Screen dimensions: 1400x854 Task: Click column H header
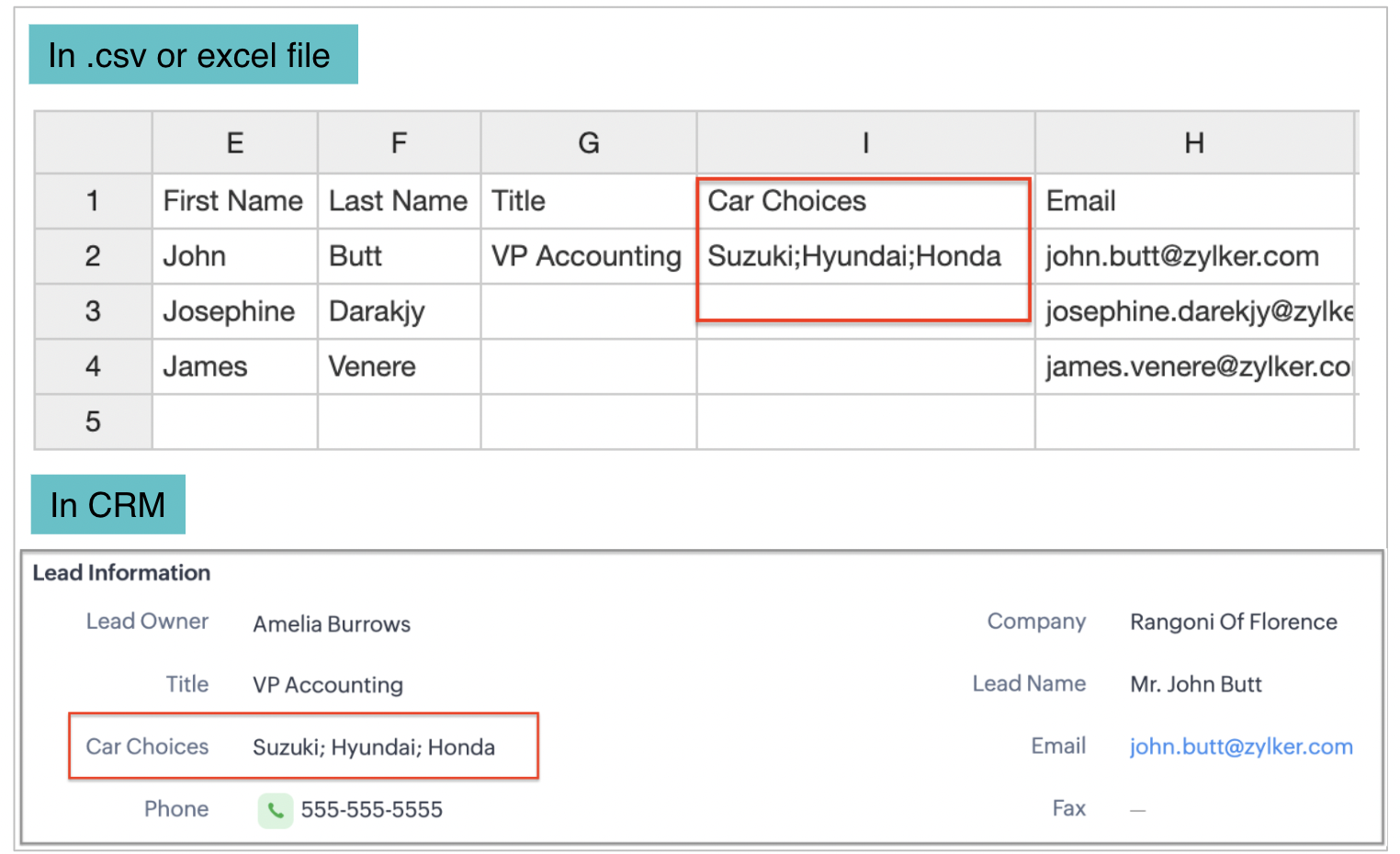pos(1193,143)
